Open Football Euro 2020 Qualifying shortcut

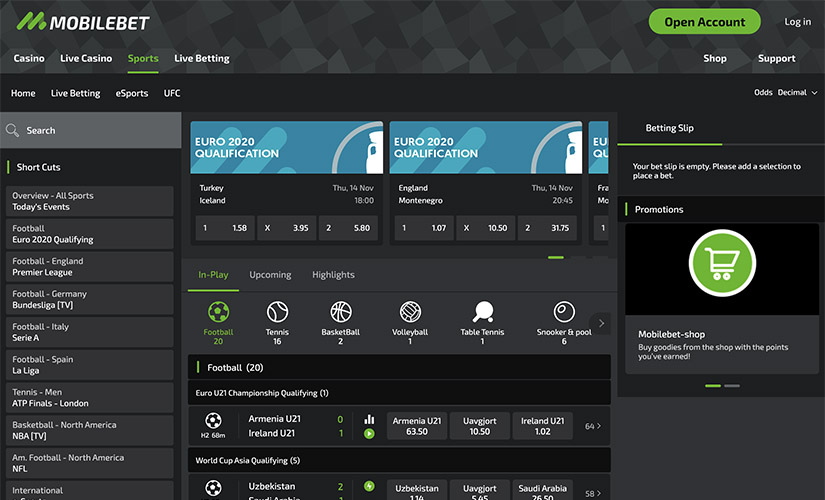89,234
